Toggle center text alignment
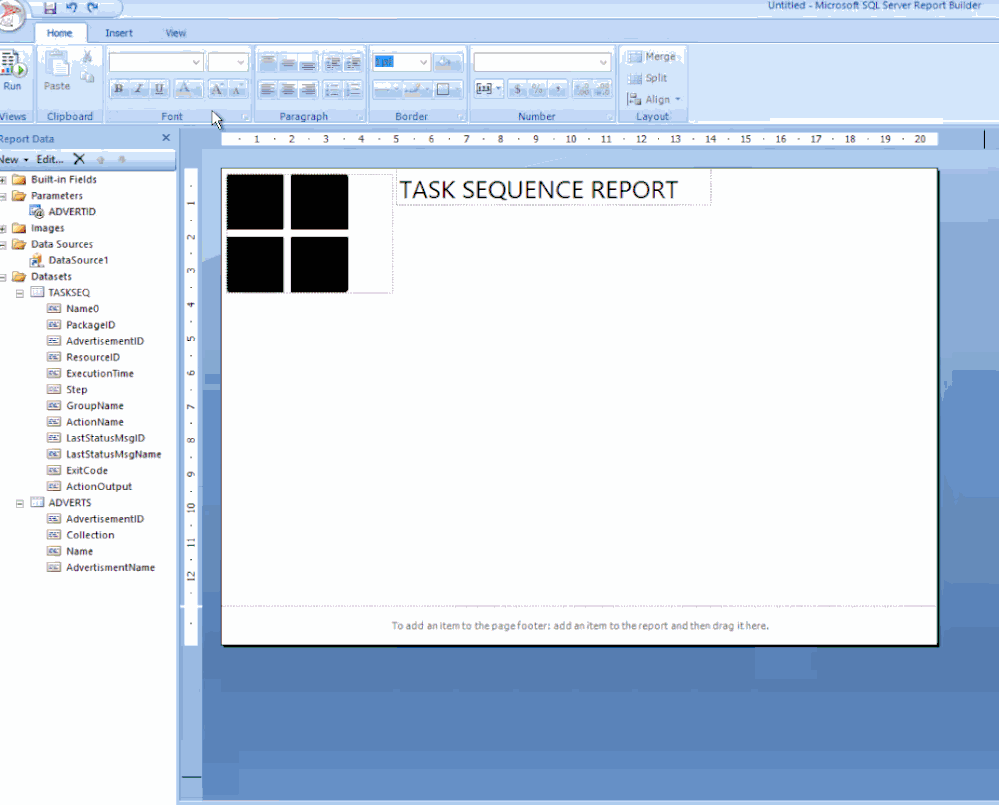The width and height of the screenshot is (999, 805). 289,89
